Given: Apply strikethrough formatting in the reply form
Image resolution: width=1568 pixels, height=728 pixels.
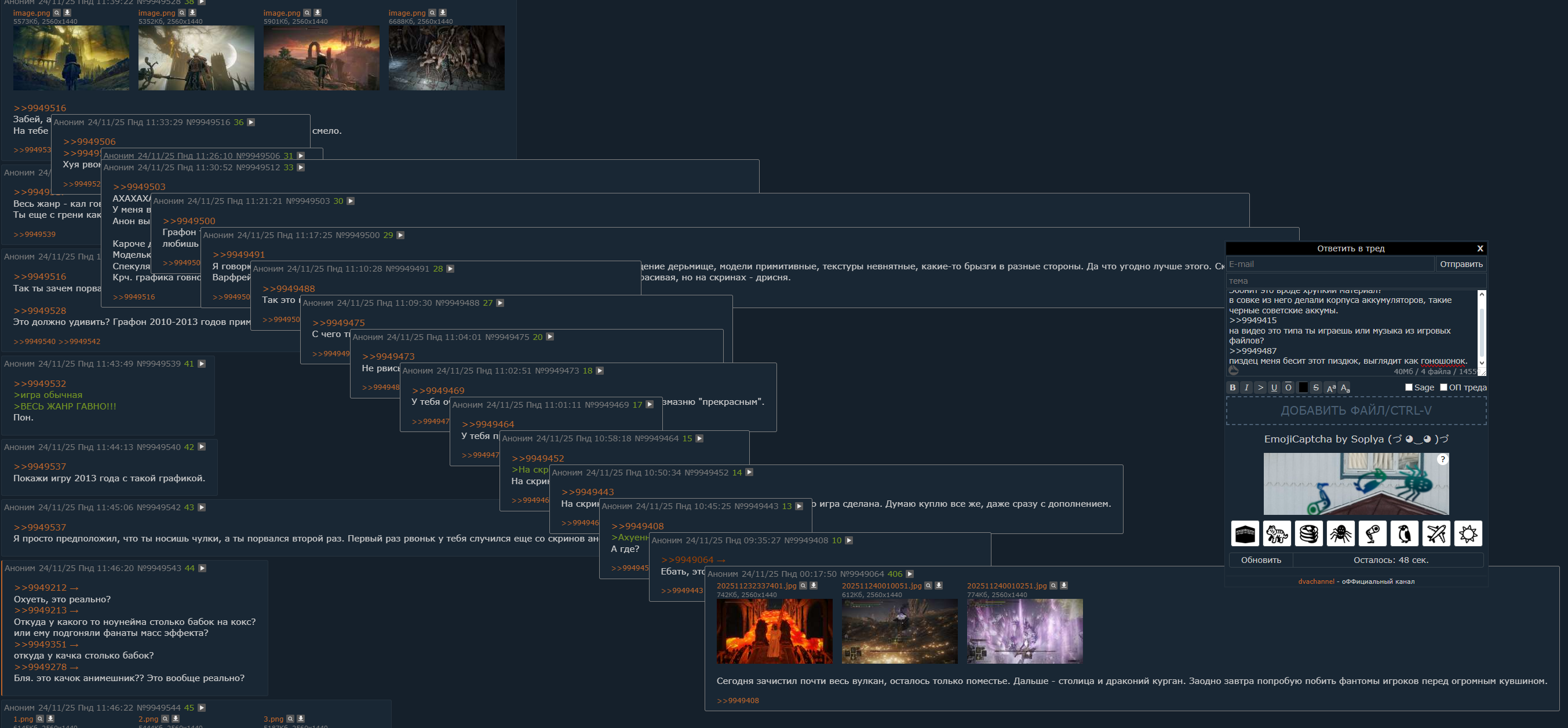Looking at the screenshot, I should tap(1316, 387).
